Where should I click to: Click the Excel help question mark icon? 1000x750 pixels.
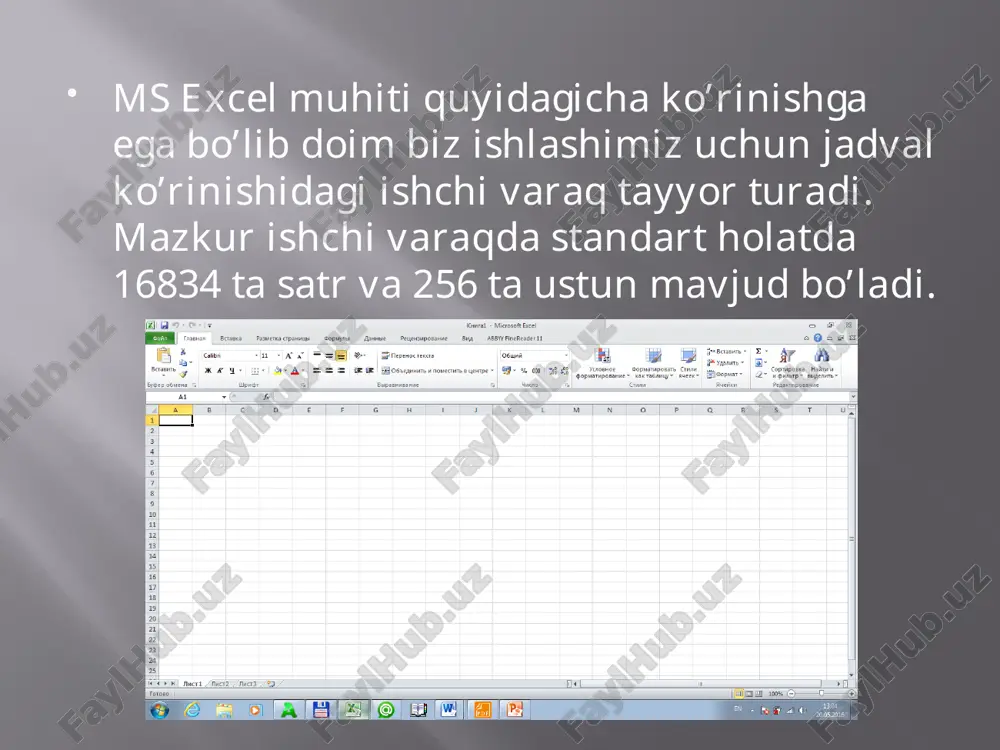click(x=818, y=338)
